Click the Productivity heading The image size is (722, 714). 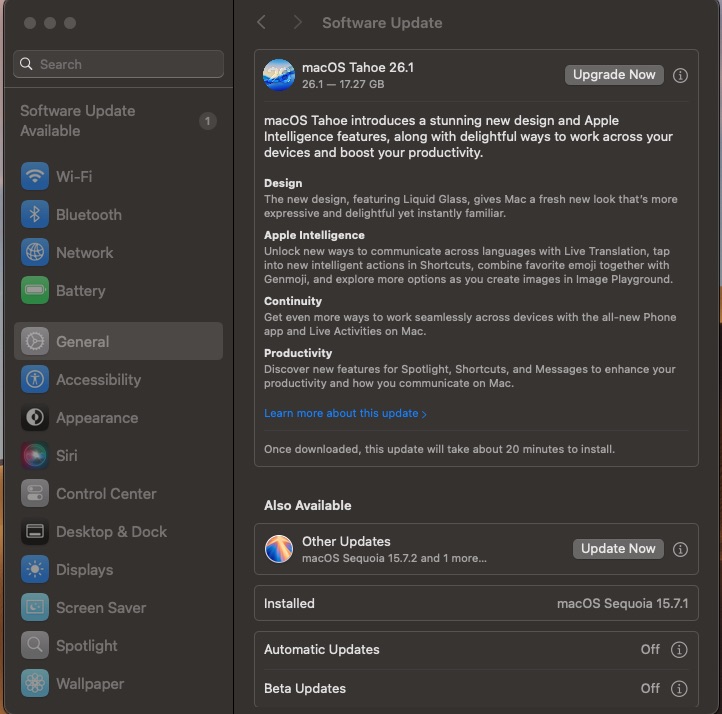click(298, 353)
